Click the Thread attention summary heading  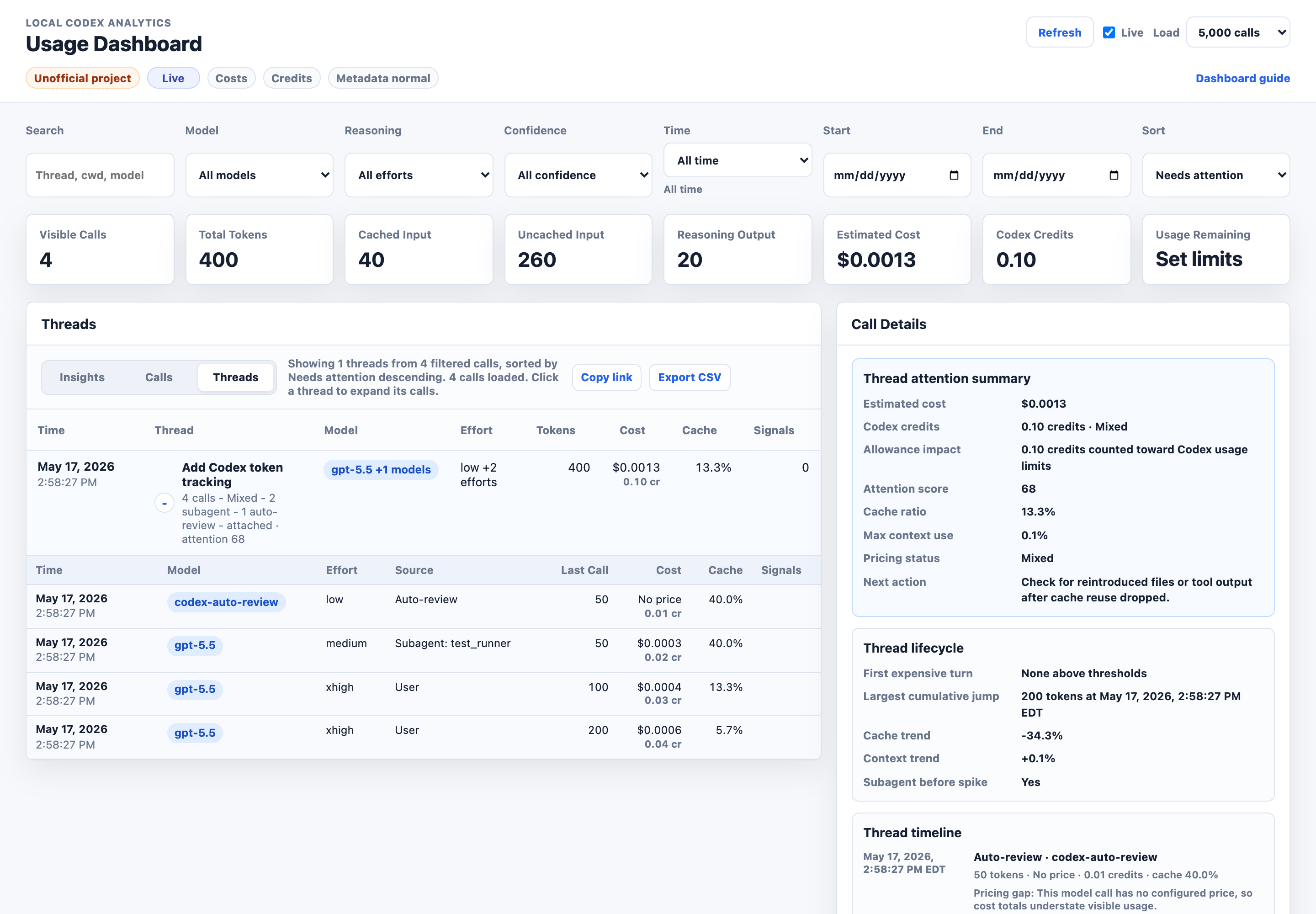(947, 378)
